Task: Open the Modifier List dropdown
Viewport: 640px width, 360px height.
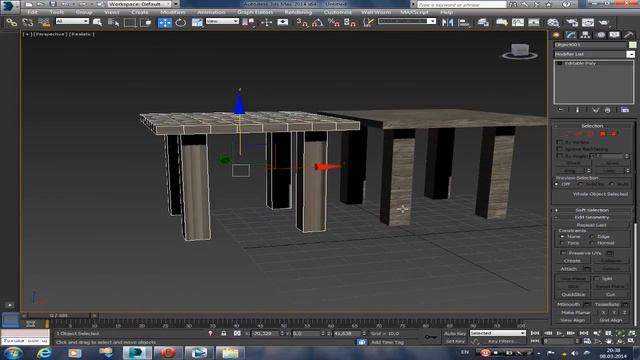Action: (594, 54)
